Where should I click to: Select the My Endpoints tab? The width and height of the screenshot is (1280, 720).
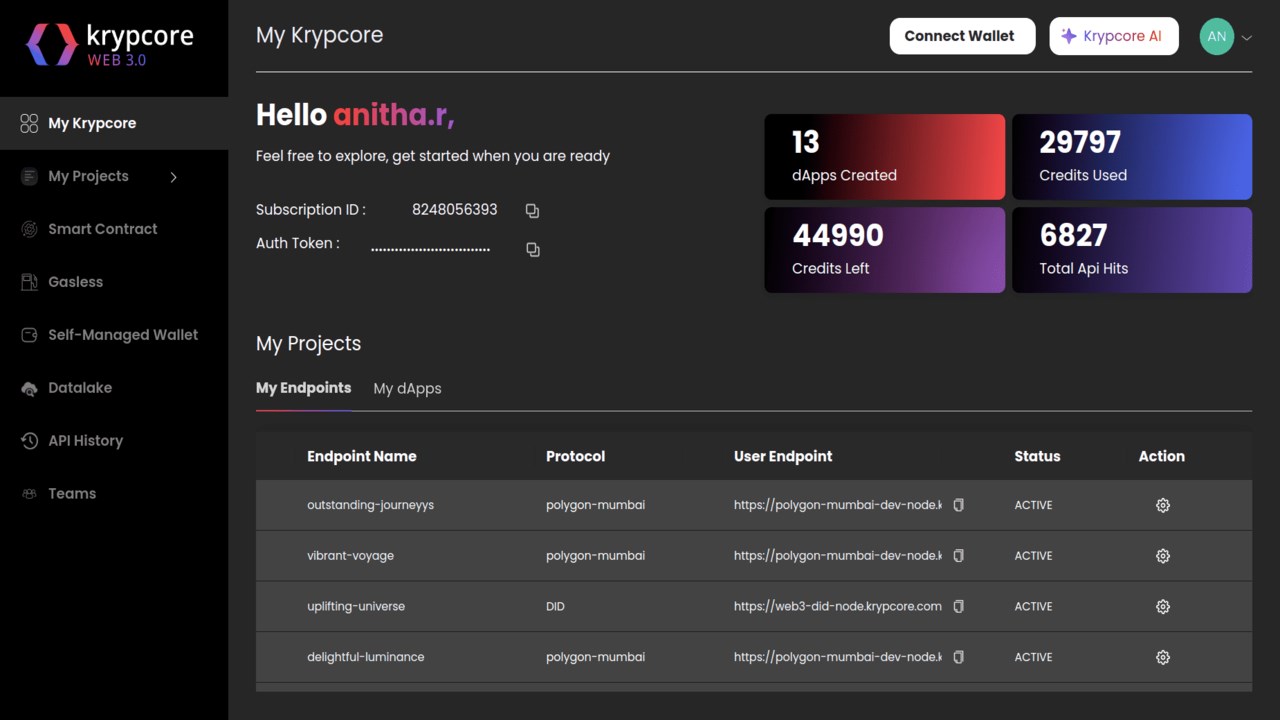[303, 388]
